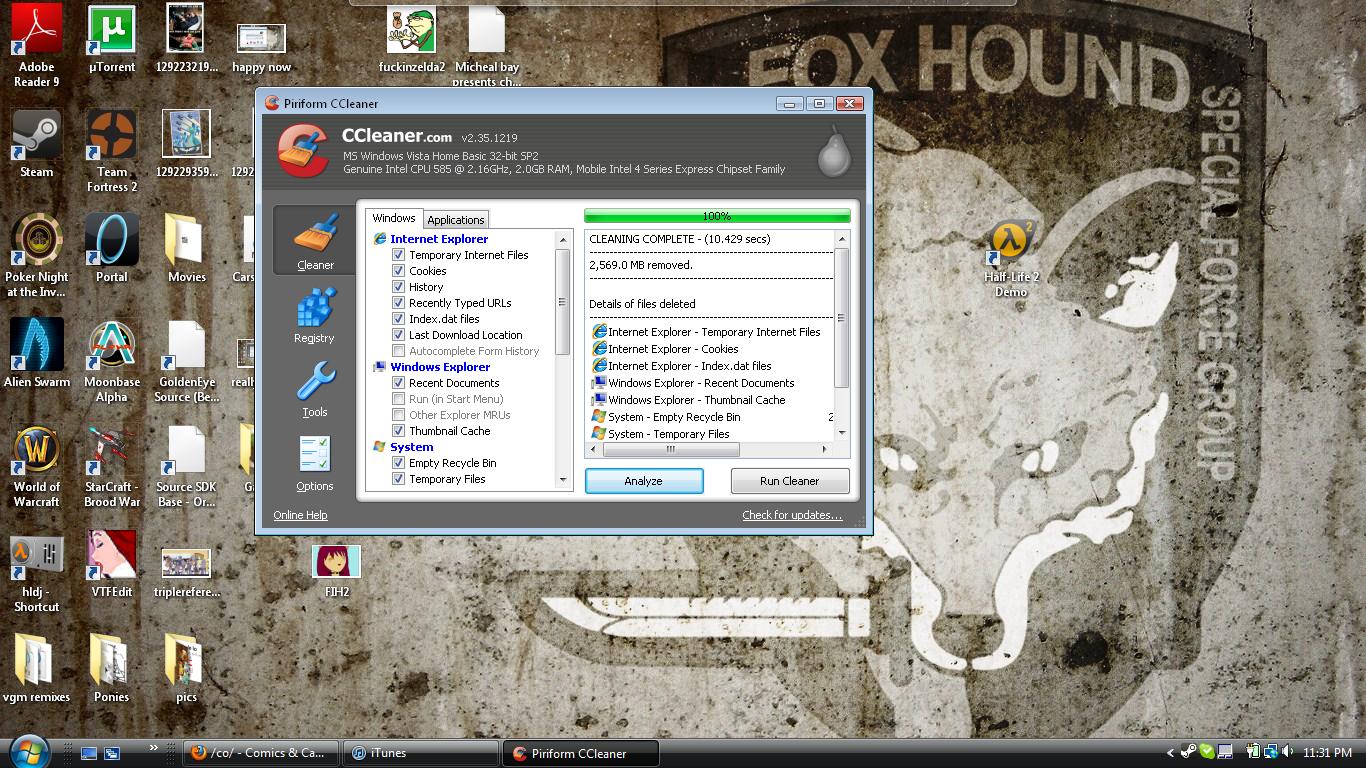The height and width of the screenshot is (768, 1366).
Task: Click the Run Cleaner button
Action: click(x=789, y=481)
